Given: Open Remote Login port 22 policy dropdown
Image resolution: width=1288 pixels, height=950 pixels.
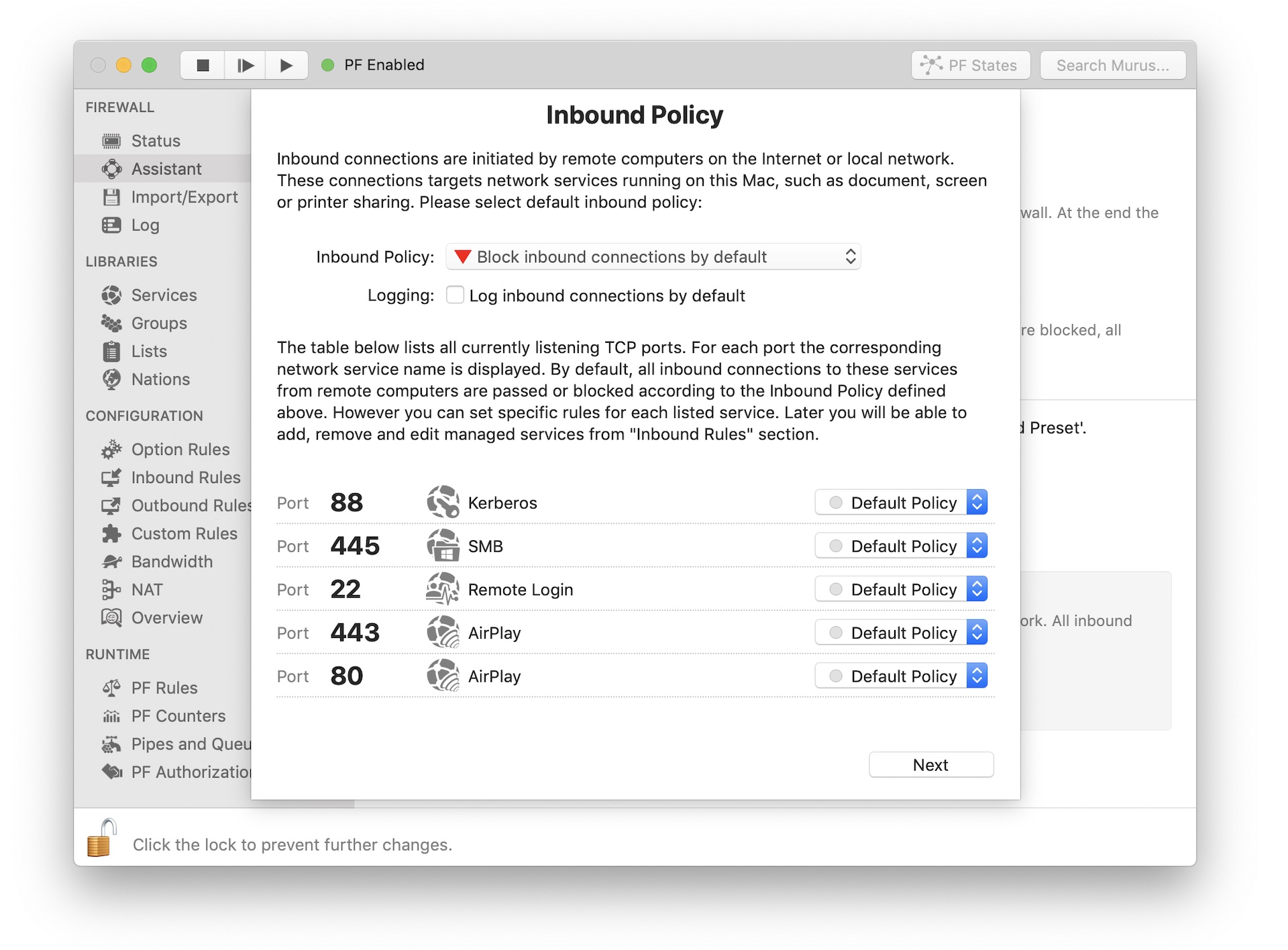Looking at the screenshot, I should click(901, 589).
